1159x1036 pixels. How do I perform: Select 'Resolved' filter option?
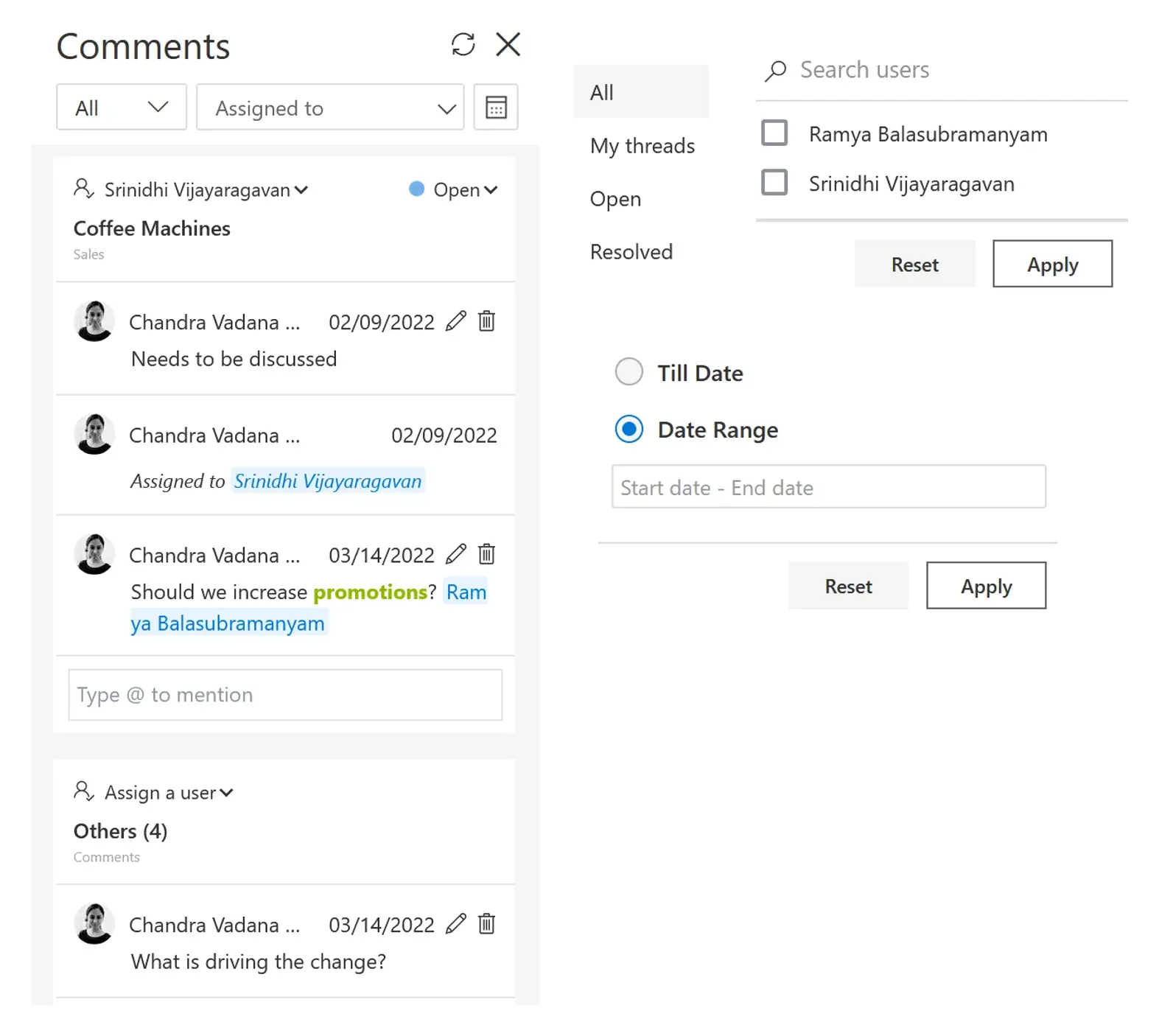pos(631,252)
